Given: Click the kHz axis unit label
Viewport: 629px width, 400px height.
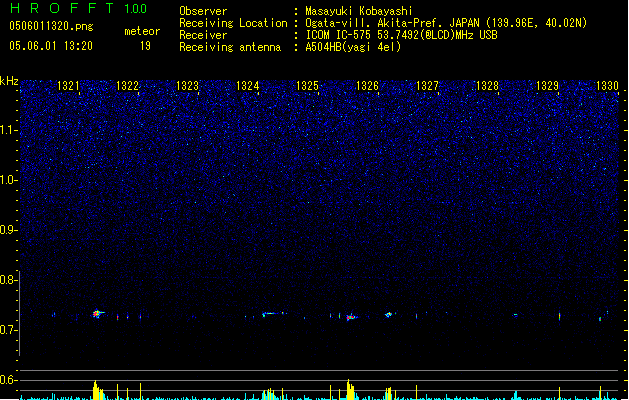Looking at the screenshot, I should point(9,81).
